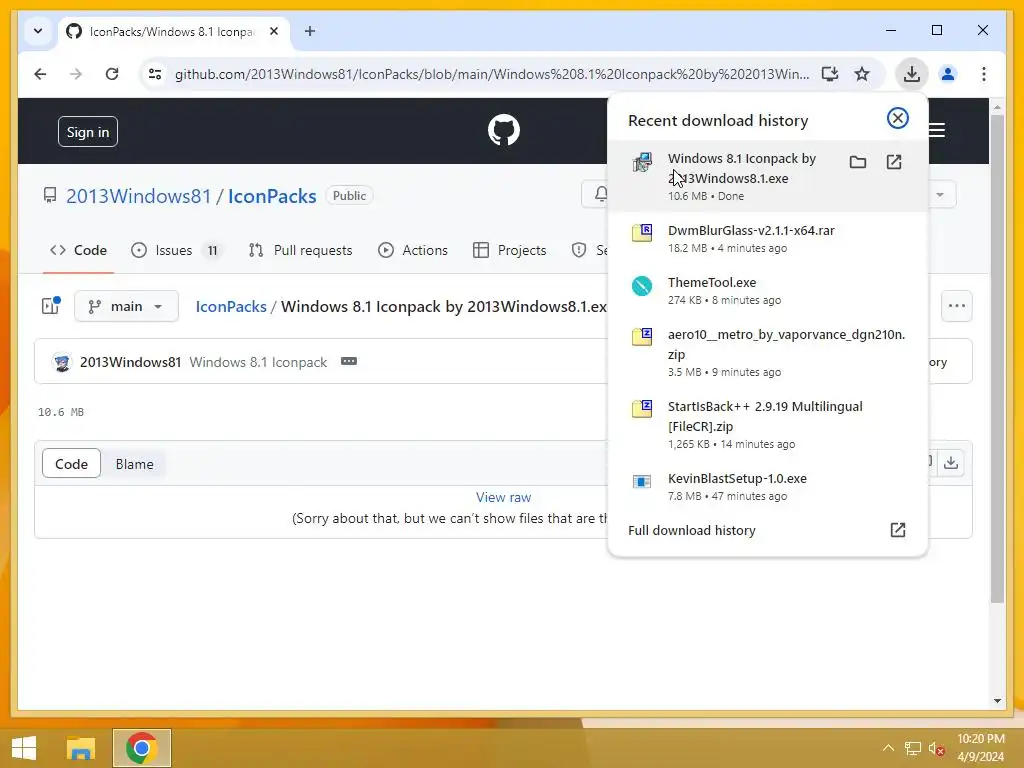Image resolution: width=1024 pixels, height=768 pixels.
Task: Expand the file tree side panel
Action: point(51,306)
